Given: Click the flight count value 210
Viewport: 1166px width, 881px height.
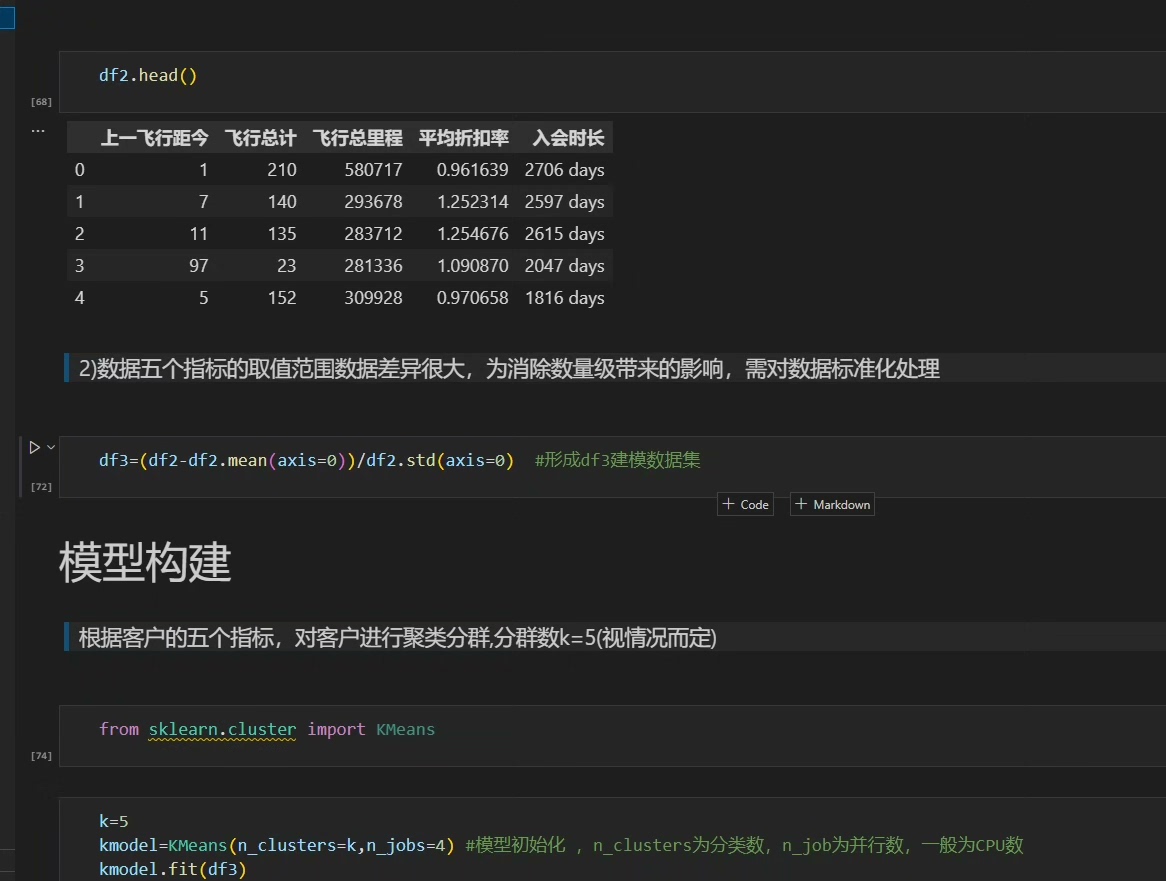Looking at the screenshot, I should tap(282, 170).
